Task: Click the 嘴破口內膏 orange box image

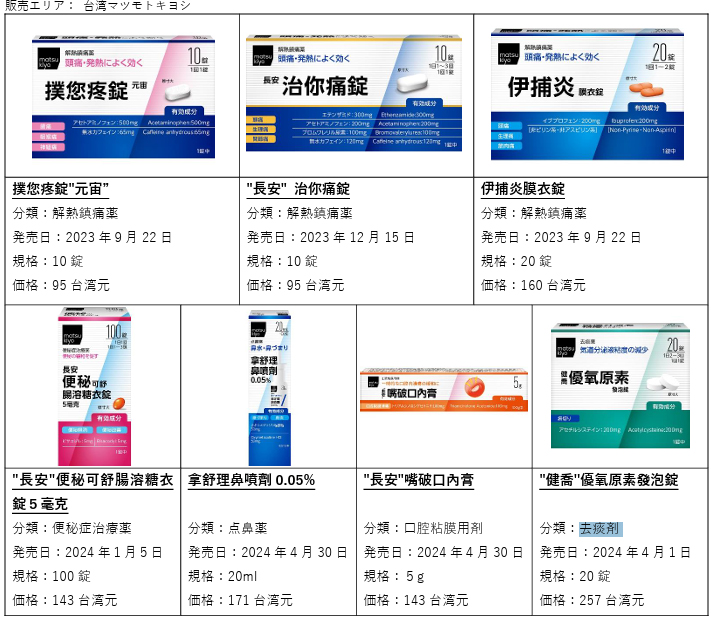Action: click(x=444, y=390)
